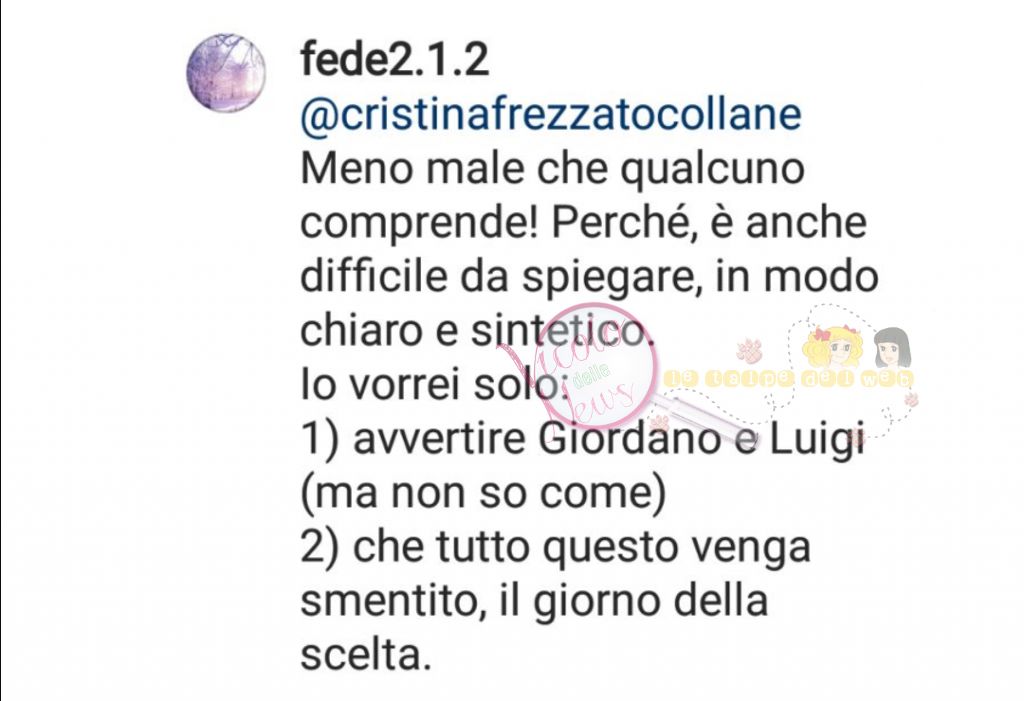Click the 'Io vorrei solo:' line
The width and height of the screenshot is (1024, 701).
(x=434, y=384)
